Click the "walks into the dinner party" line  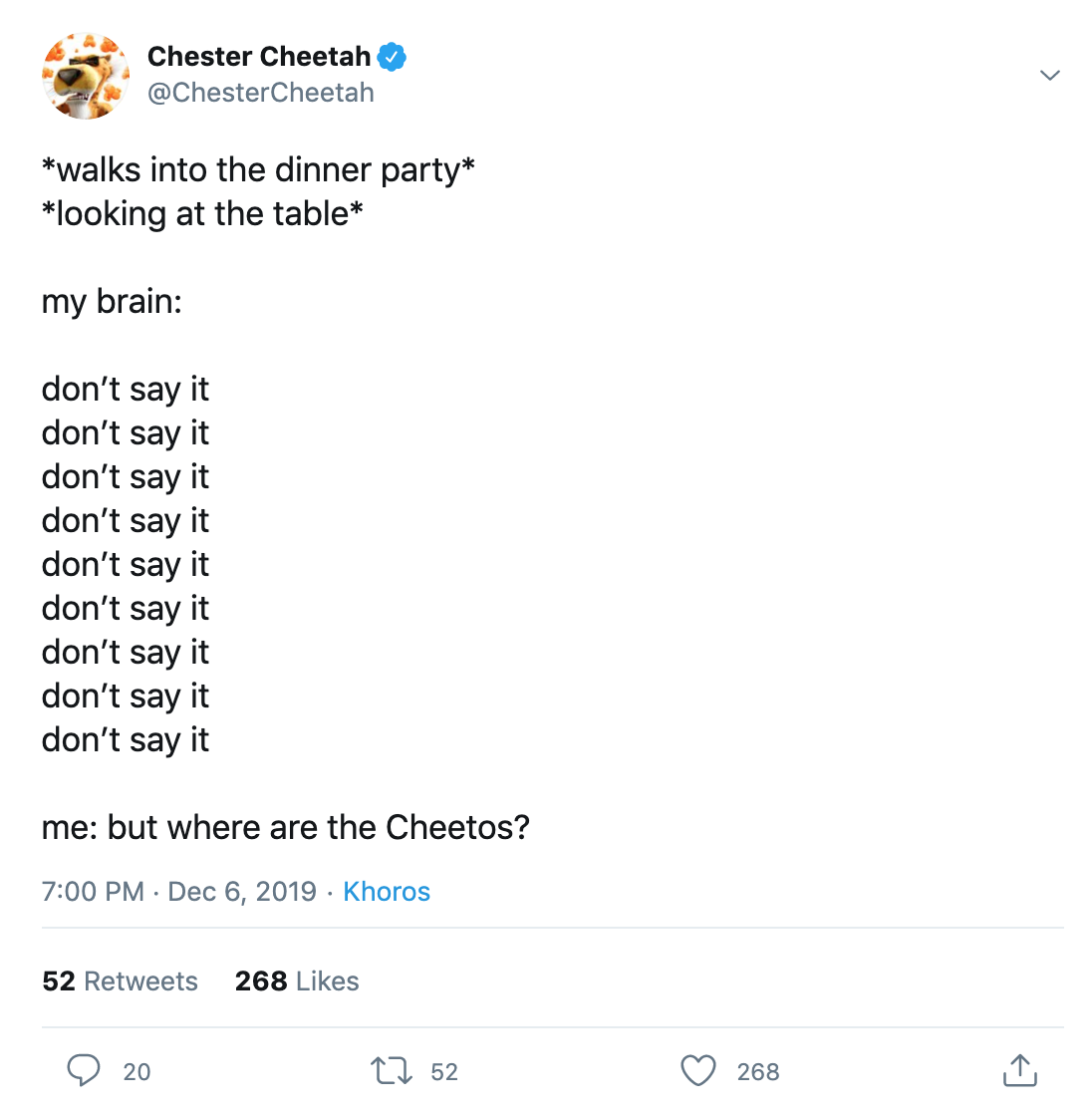click(x=258, y=169)
